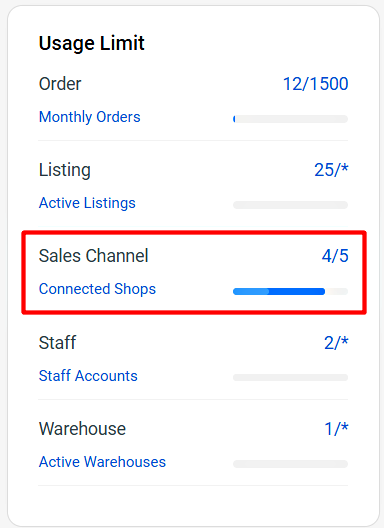The height and width of the screenshot is (528, 384).
Task: Click the 2/* staff count
Action: 336,343
